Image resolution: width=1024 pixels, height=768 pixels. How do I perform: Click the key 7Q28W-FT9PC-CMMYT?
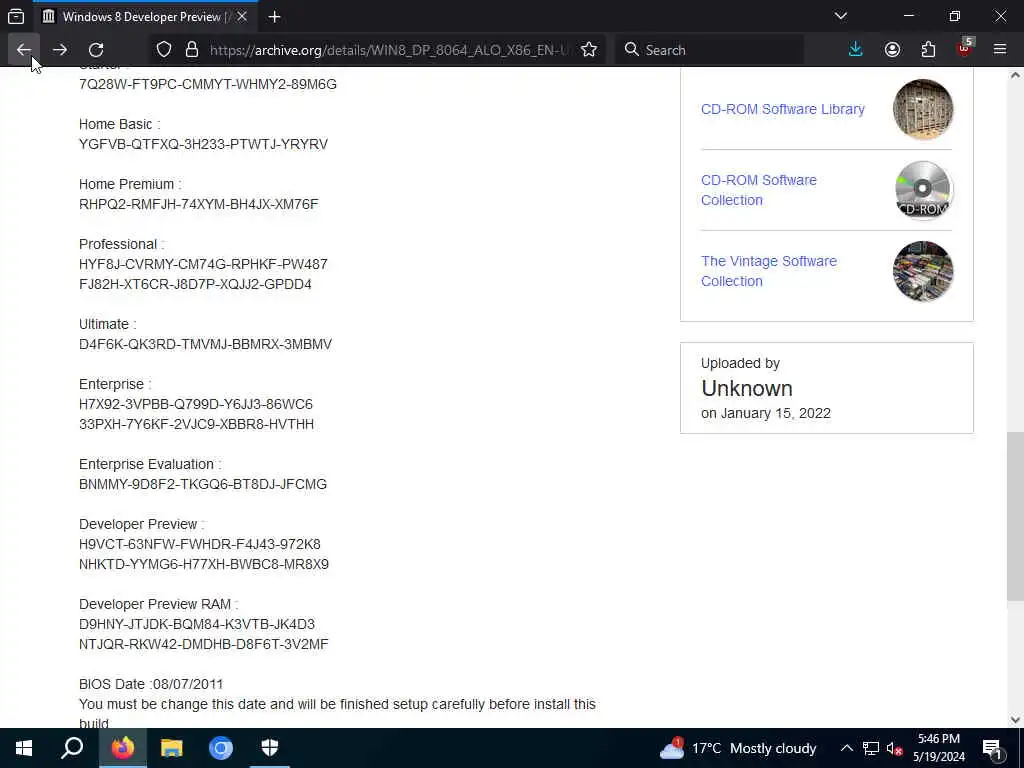[x=208, y=84]
